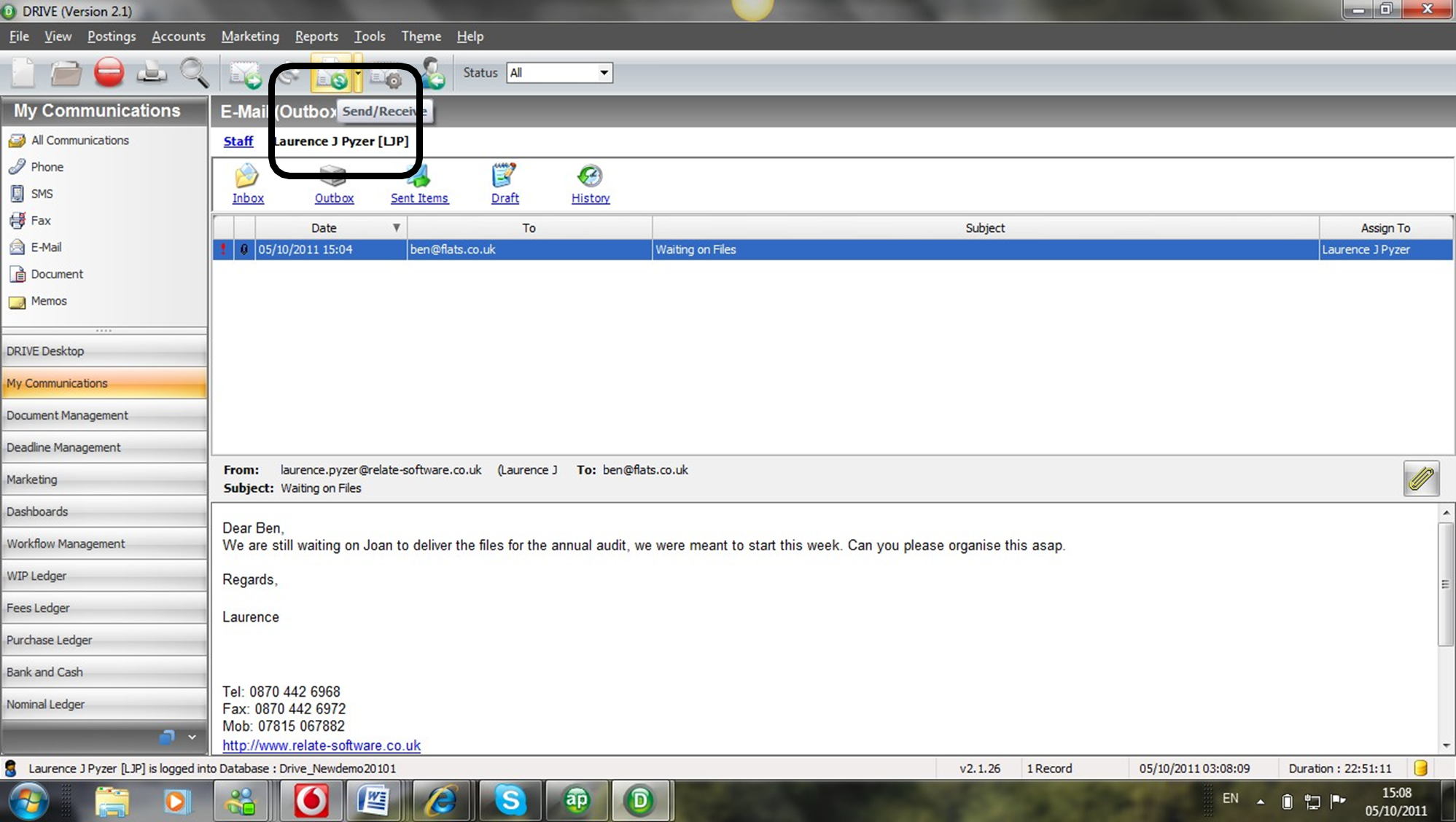Expand navigation pane options chevron
This screenshot has width=1456, height=822.
(x=192, y=737)
